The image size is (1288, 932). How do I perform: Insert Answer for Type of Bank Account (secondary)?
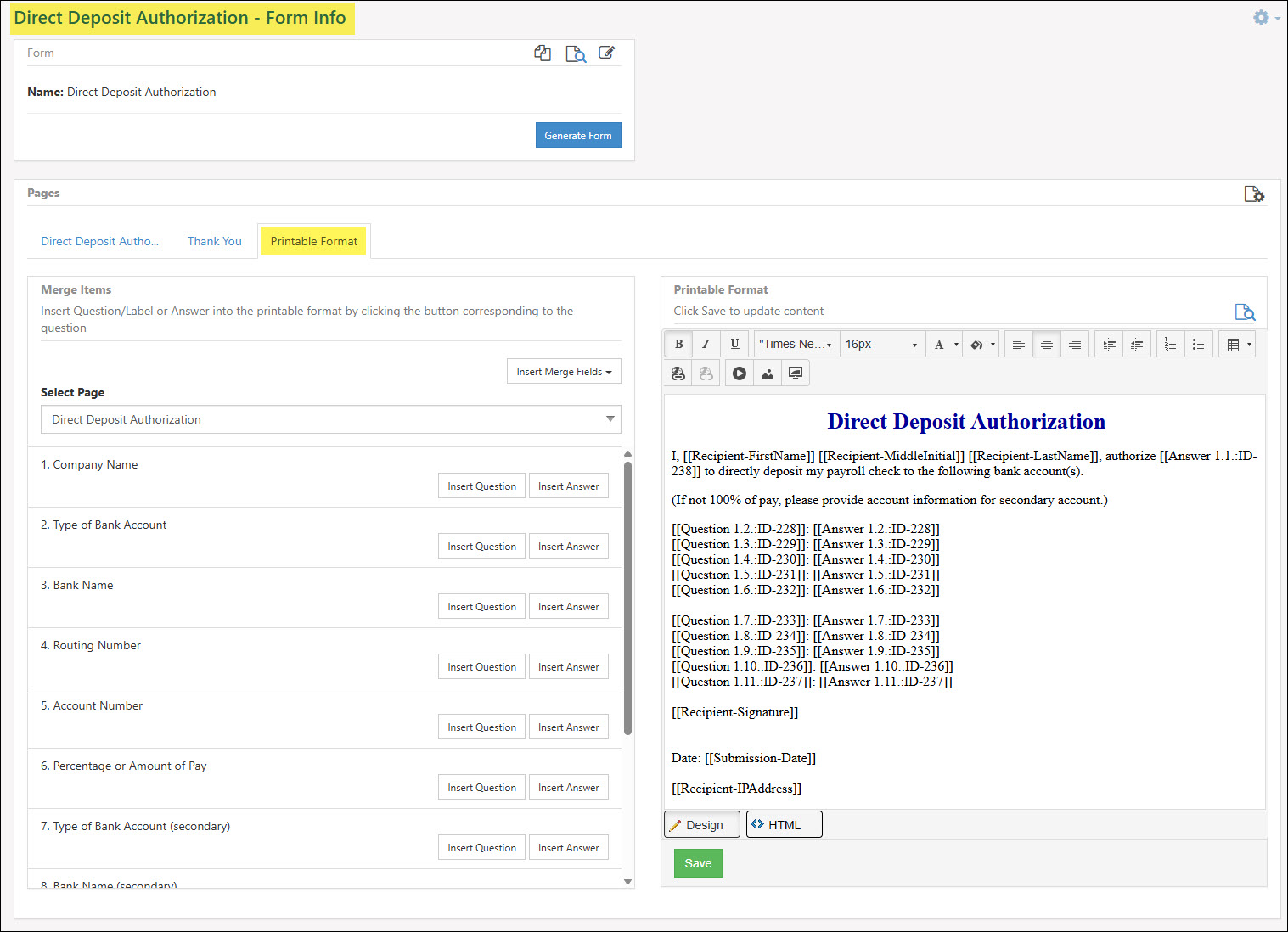coord(568,848)
